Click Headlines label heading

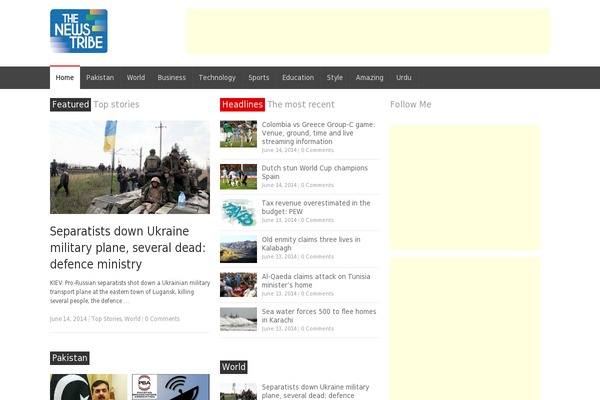(242, 104)
